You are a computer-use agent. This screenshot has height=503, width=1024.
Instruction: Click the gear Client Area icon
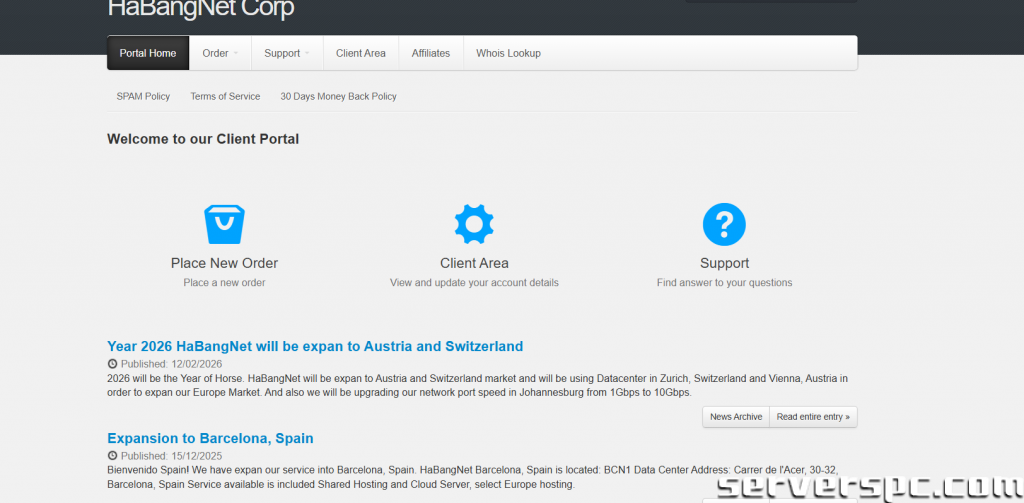(474, 225)
